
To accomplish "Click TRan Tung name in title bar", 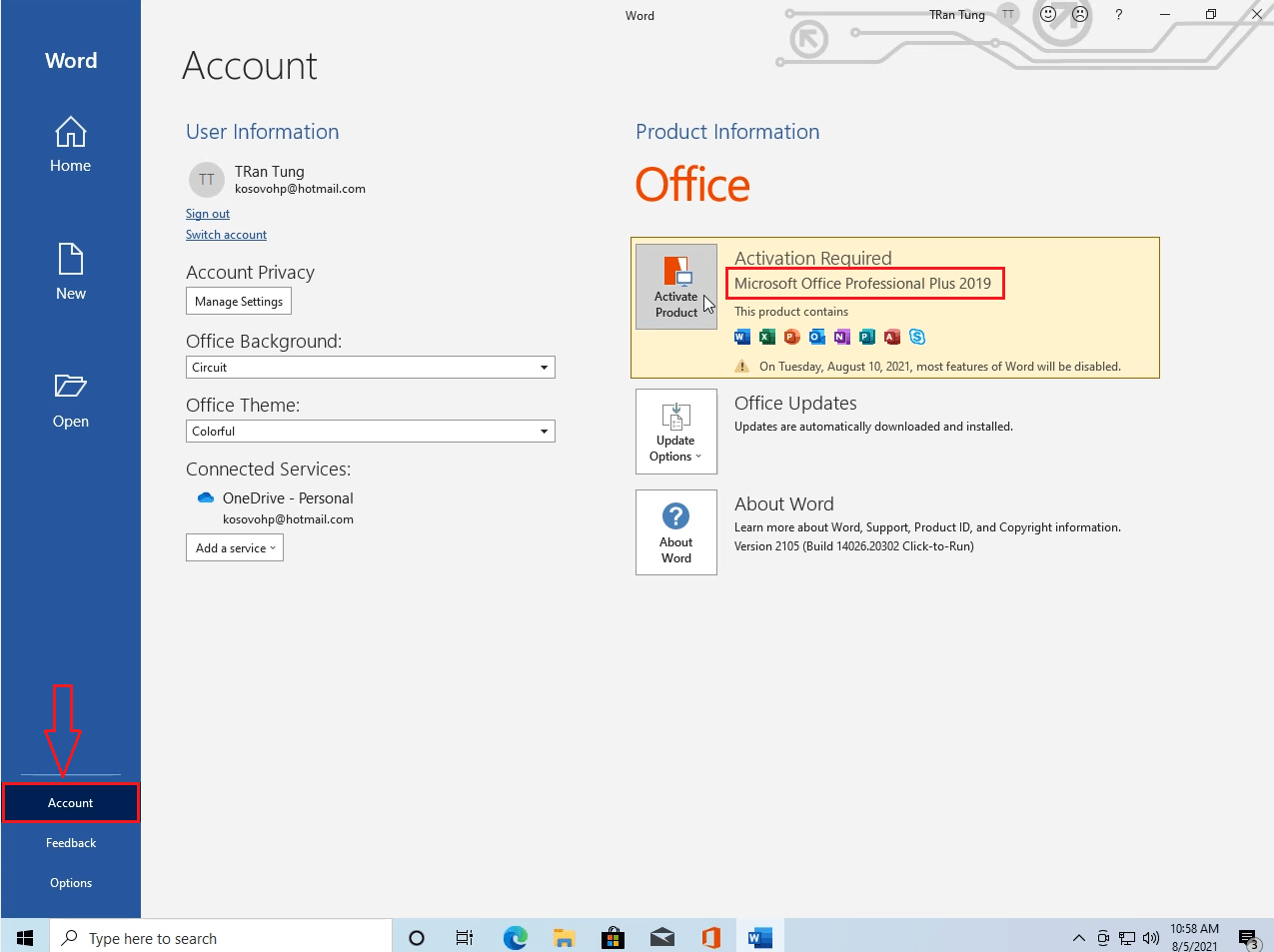I will [x=957, y=15].
